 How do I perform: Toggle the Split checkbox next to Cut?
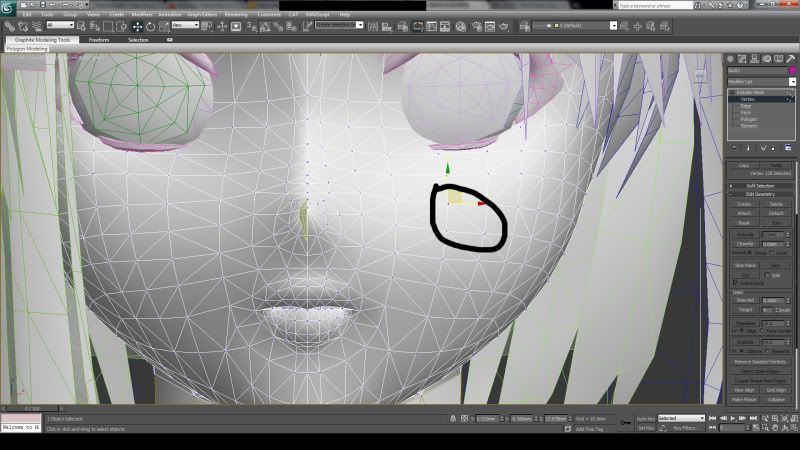(x=765, y=273)
